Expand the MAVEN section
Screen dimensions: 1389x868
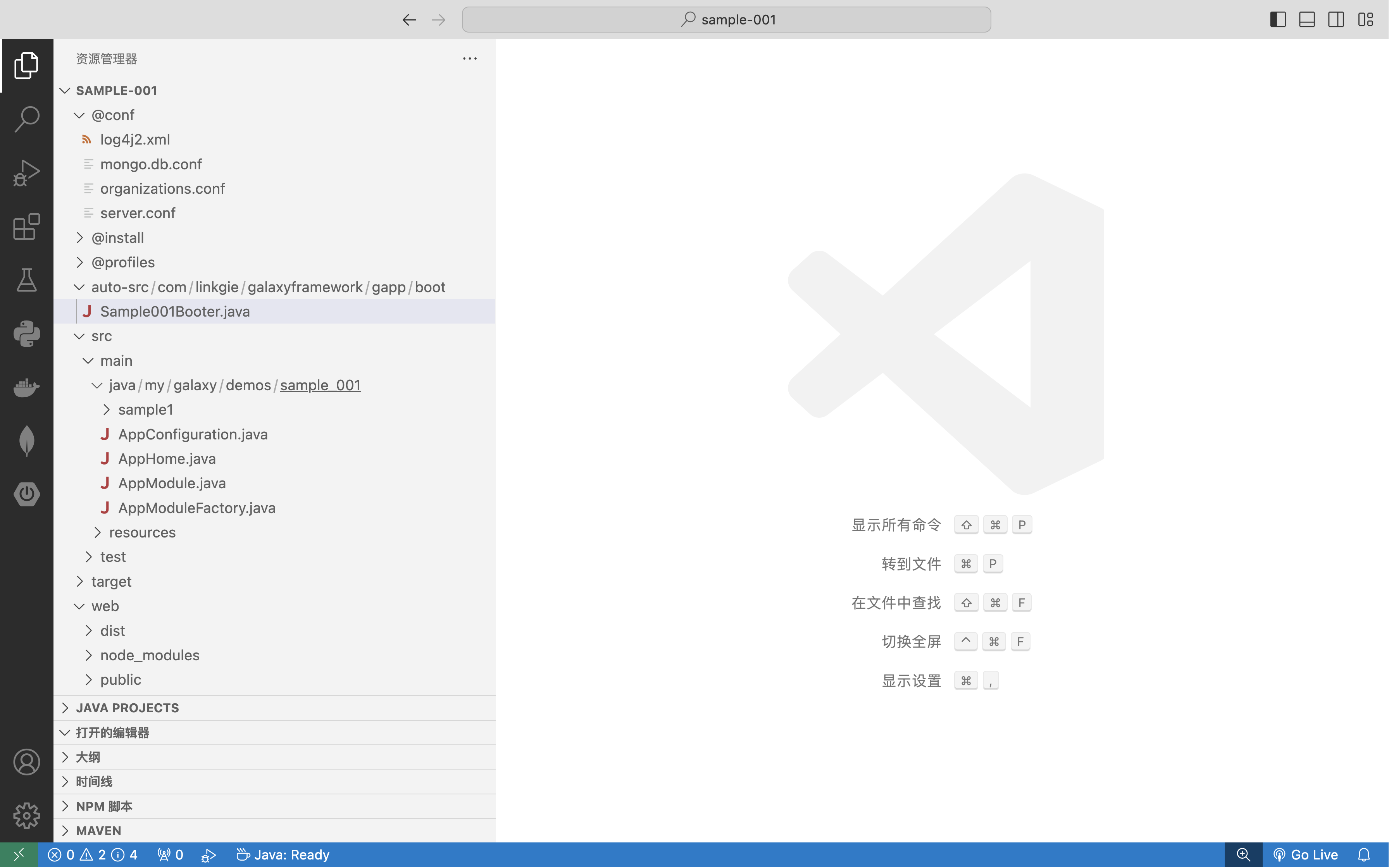coord(274,831)
